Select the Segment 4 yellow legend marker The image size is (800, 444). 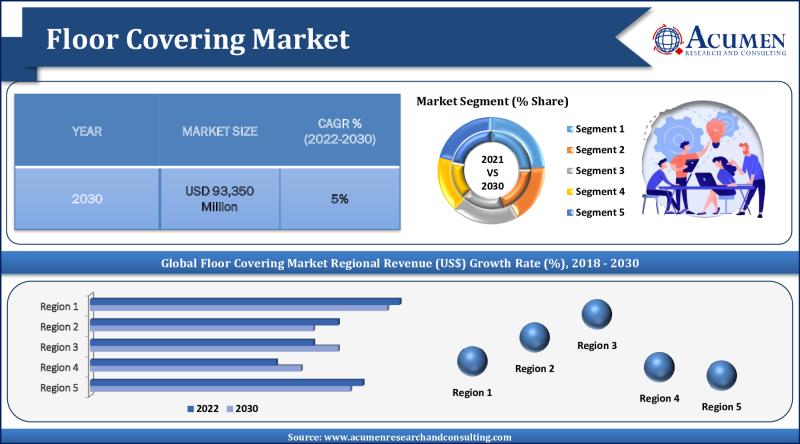click(569, 191)
